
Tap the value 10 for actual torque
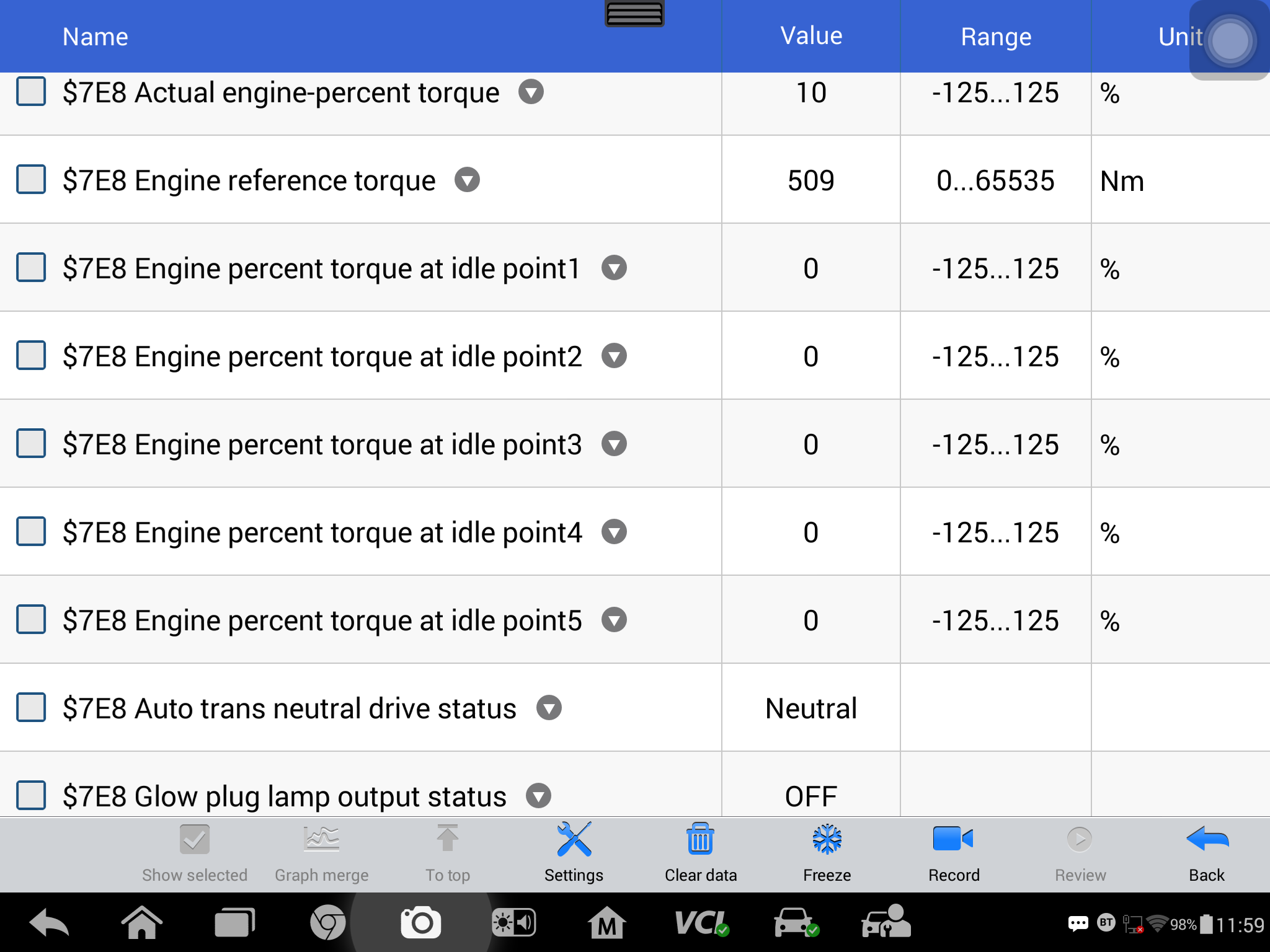[811, 93]
